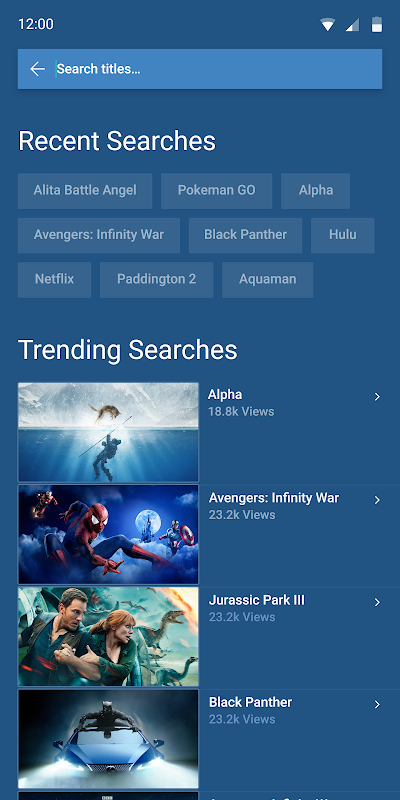Open the Alpha trending result chevron
Viewport: 400px width, 800px height.
377,396
